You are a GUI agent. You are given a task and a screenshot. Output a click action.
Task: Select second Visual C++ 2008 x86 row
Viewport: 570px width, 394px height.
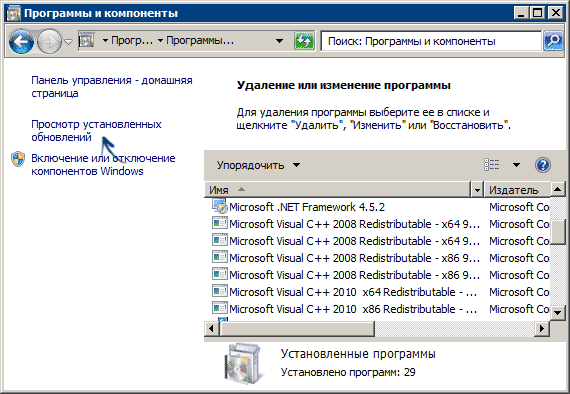[378, 275]
